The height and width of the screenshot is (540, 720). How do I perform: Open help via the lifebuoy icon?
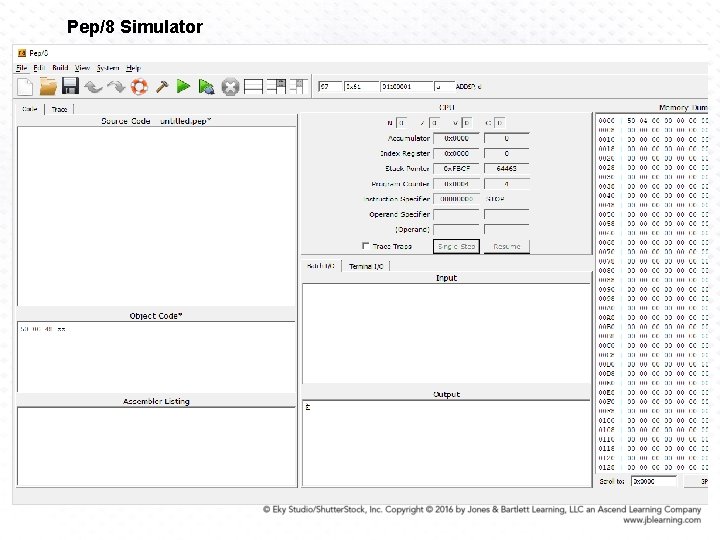(x=139, y=86)
